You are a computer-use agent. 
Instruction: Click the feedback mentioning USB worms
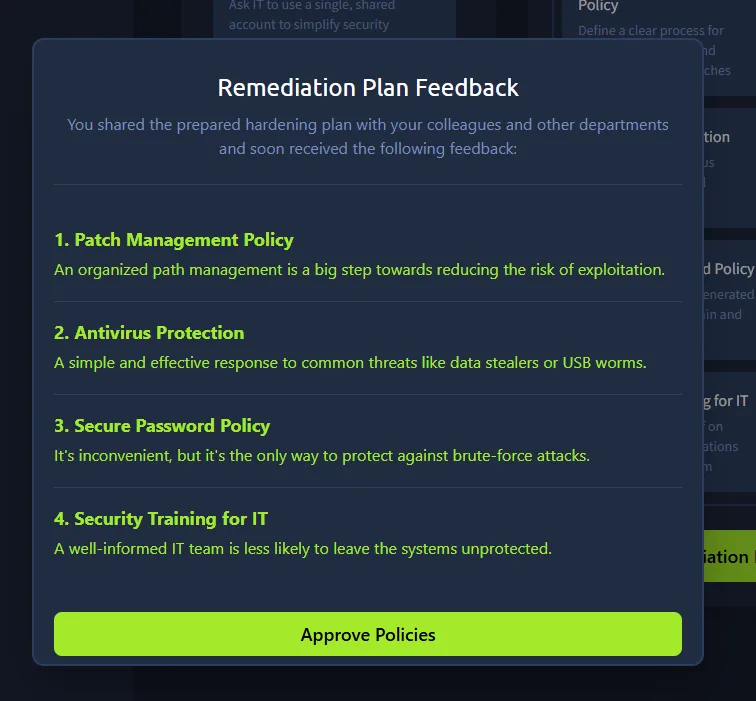pos(350,362)
